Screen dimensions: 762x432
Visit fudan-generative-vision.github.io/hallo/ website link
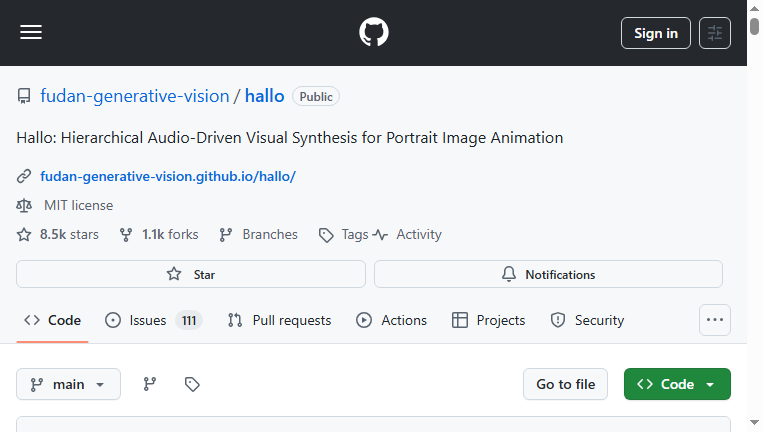click(168, 176)
